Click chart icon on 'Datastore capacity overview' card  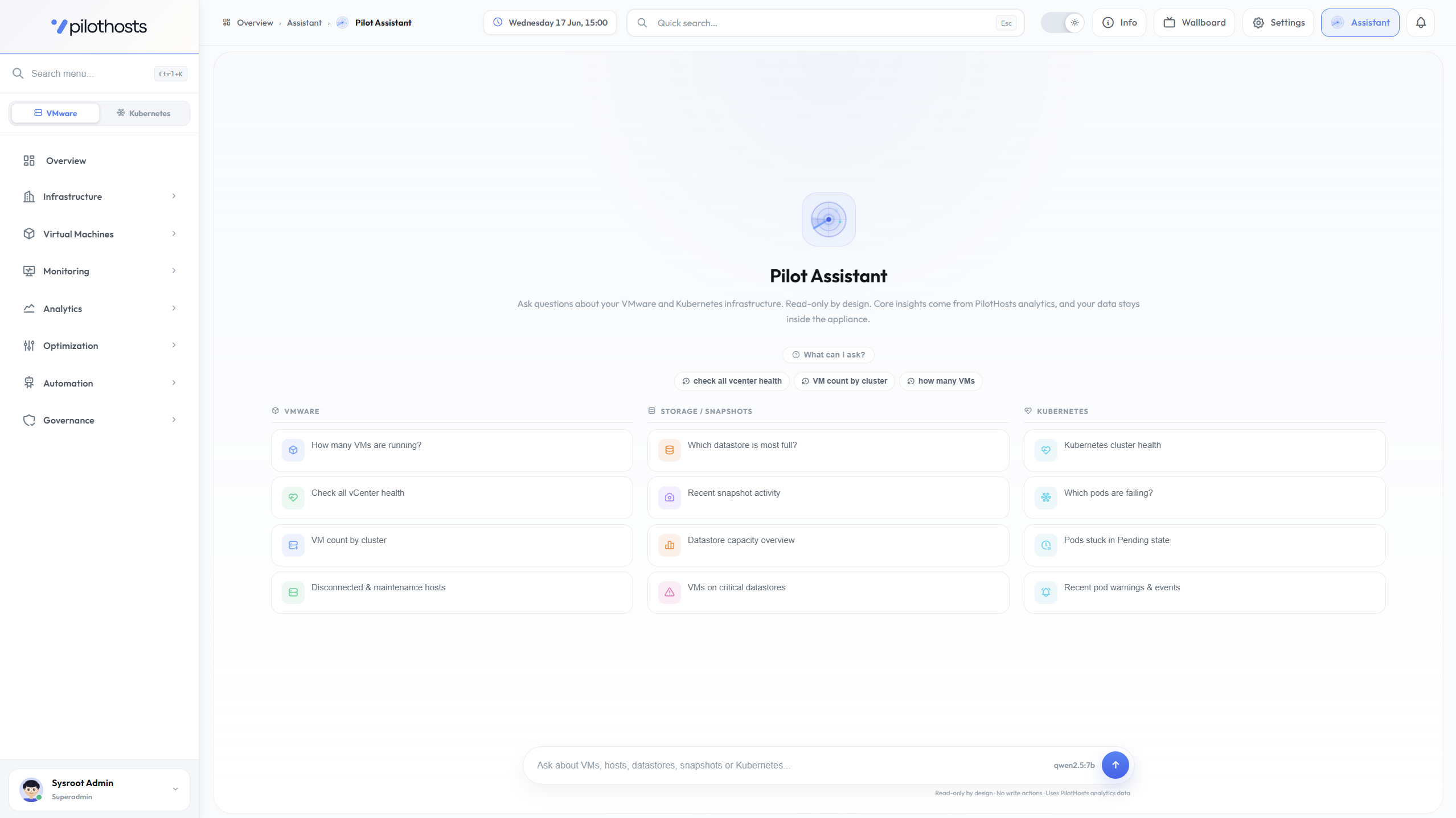670,545
